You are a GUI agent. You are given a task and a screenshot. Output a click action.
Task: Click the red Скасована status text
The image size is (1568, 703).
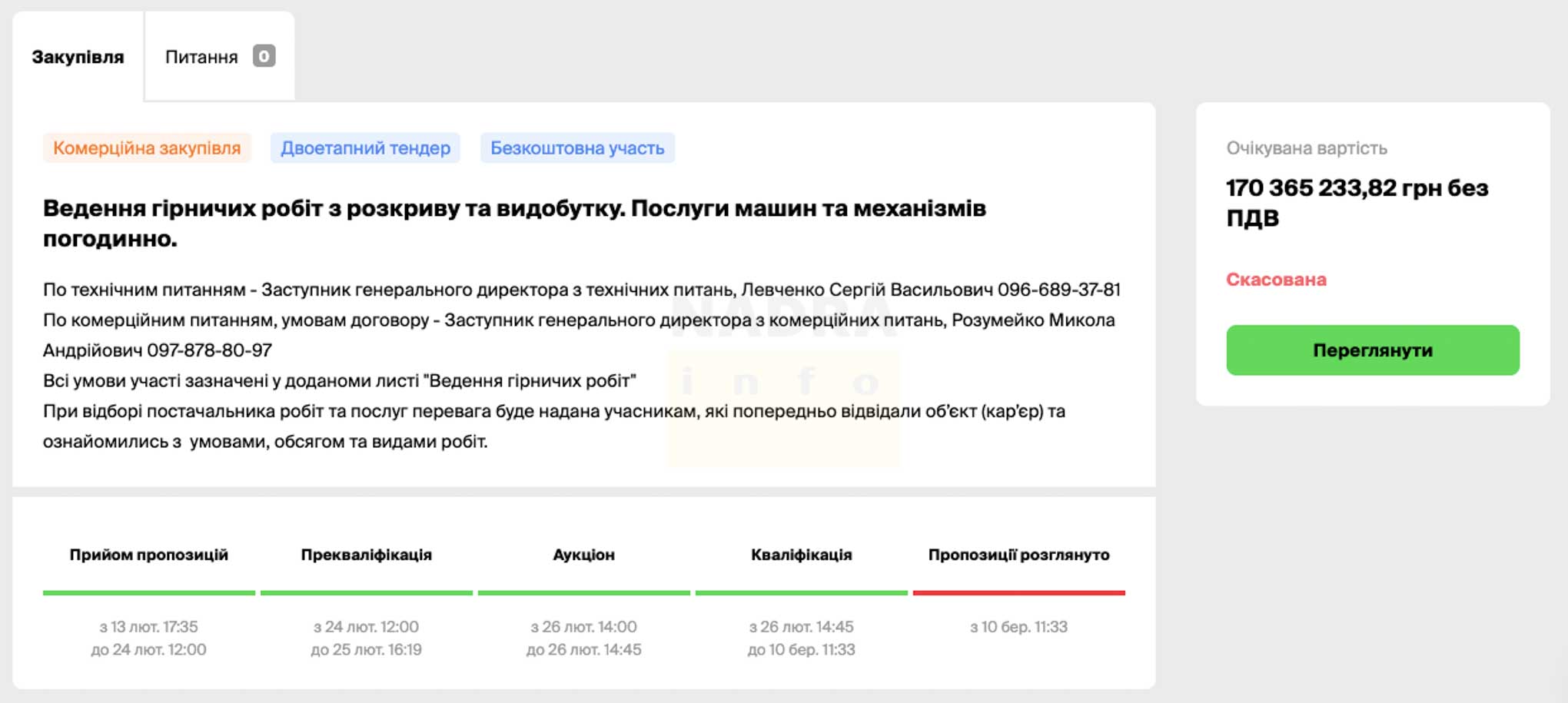click(1276, 280)
